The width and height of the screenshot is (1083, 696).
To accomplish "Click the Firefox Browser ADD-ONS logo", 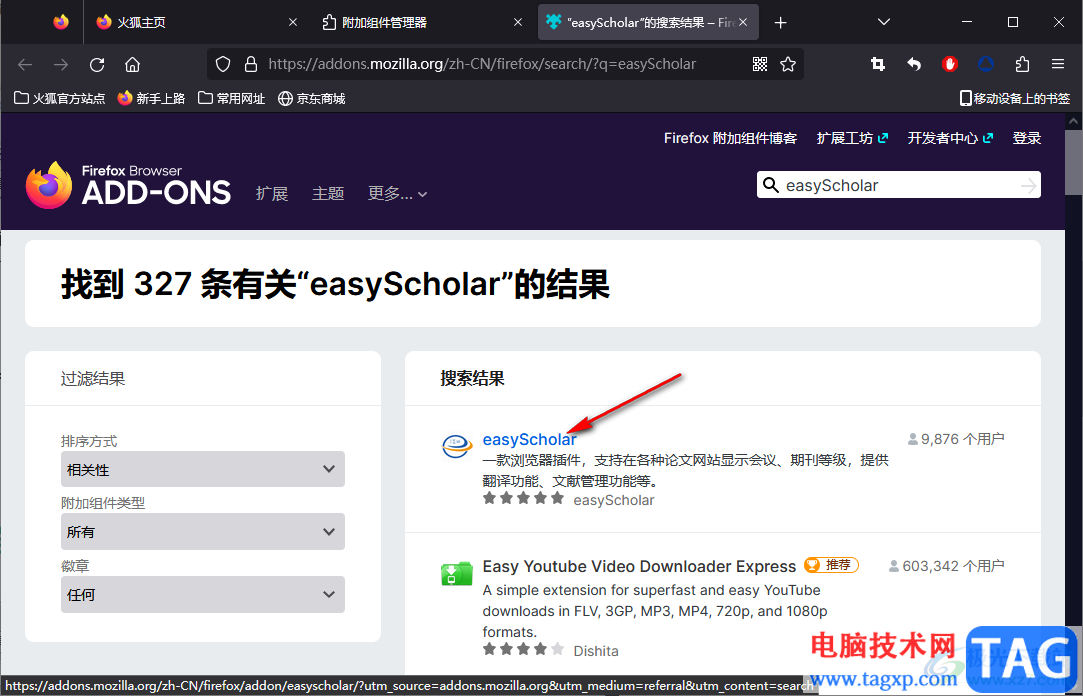I will (x=128, y=185).
